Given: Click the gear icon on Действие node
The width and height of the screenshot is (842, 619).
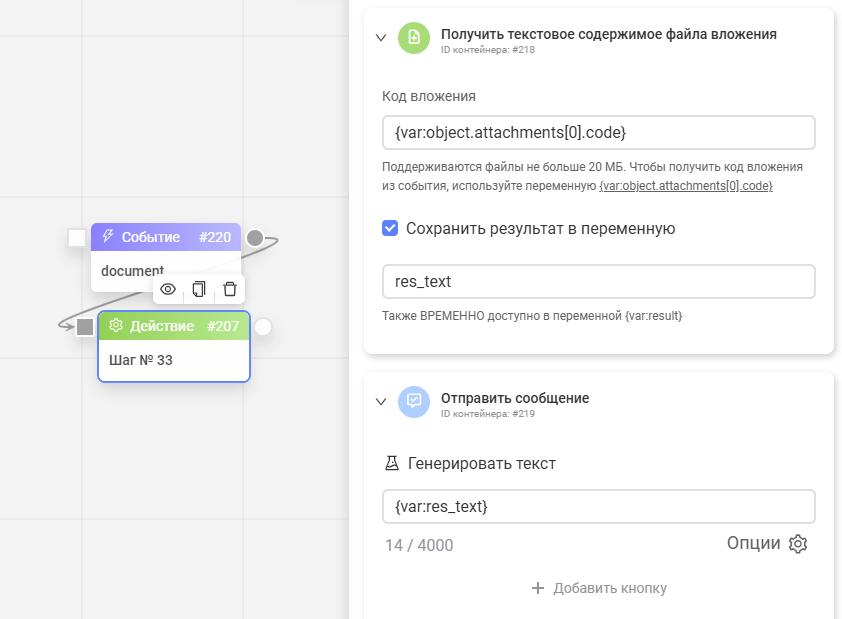Looking at the screenshot, I should click(116, 326).
